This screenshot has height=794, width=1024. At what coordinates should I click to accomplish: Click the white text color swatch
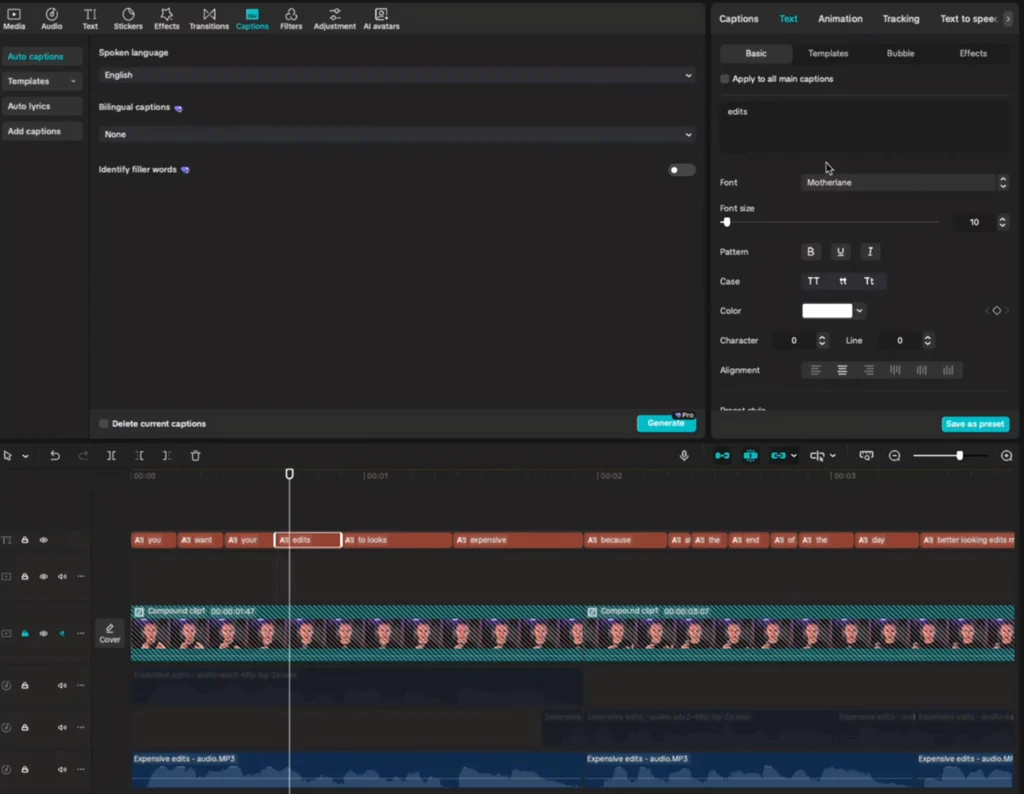click(827, 311)
